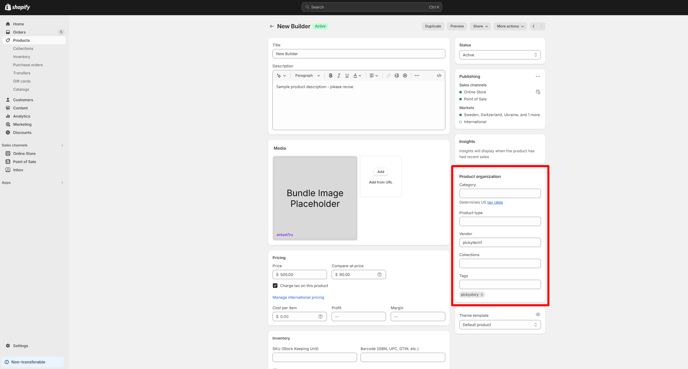This screenshot has height=369, width=688.
Task: Click the Title field containing New Builder
Action: 358,54
